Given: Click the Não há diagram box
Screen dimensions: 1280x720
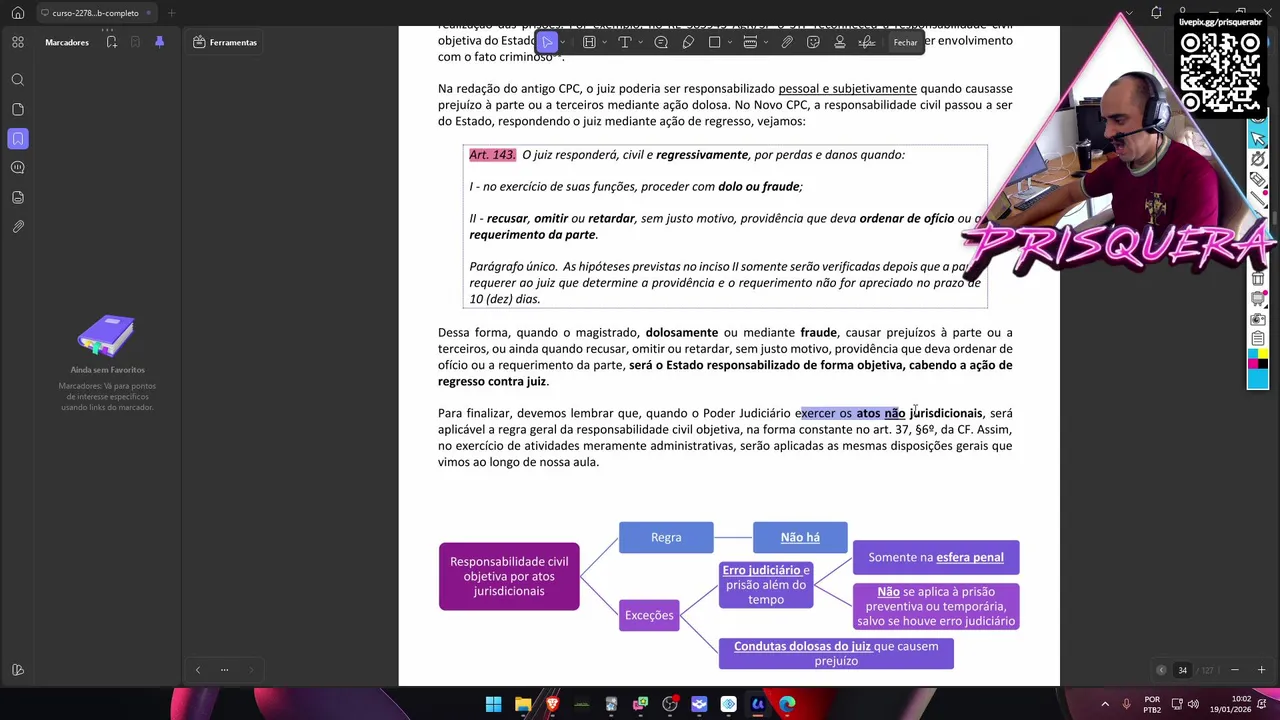Looking at the screenshot, I should pyautogui.click(x=800, y=537).
